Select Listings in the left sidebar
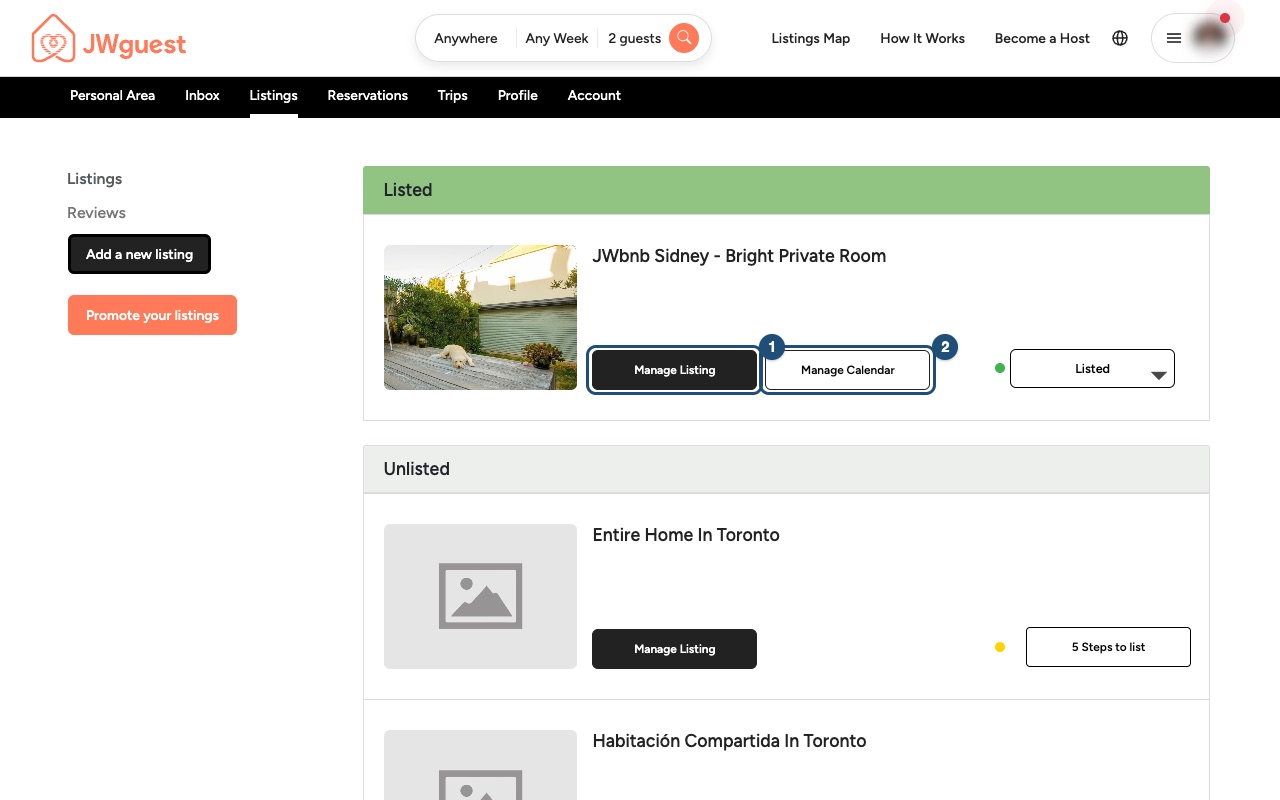Image resolution: width=1280 pixels, height=800 pixels. pyautogui.click(x=94, y=179)
